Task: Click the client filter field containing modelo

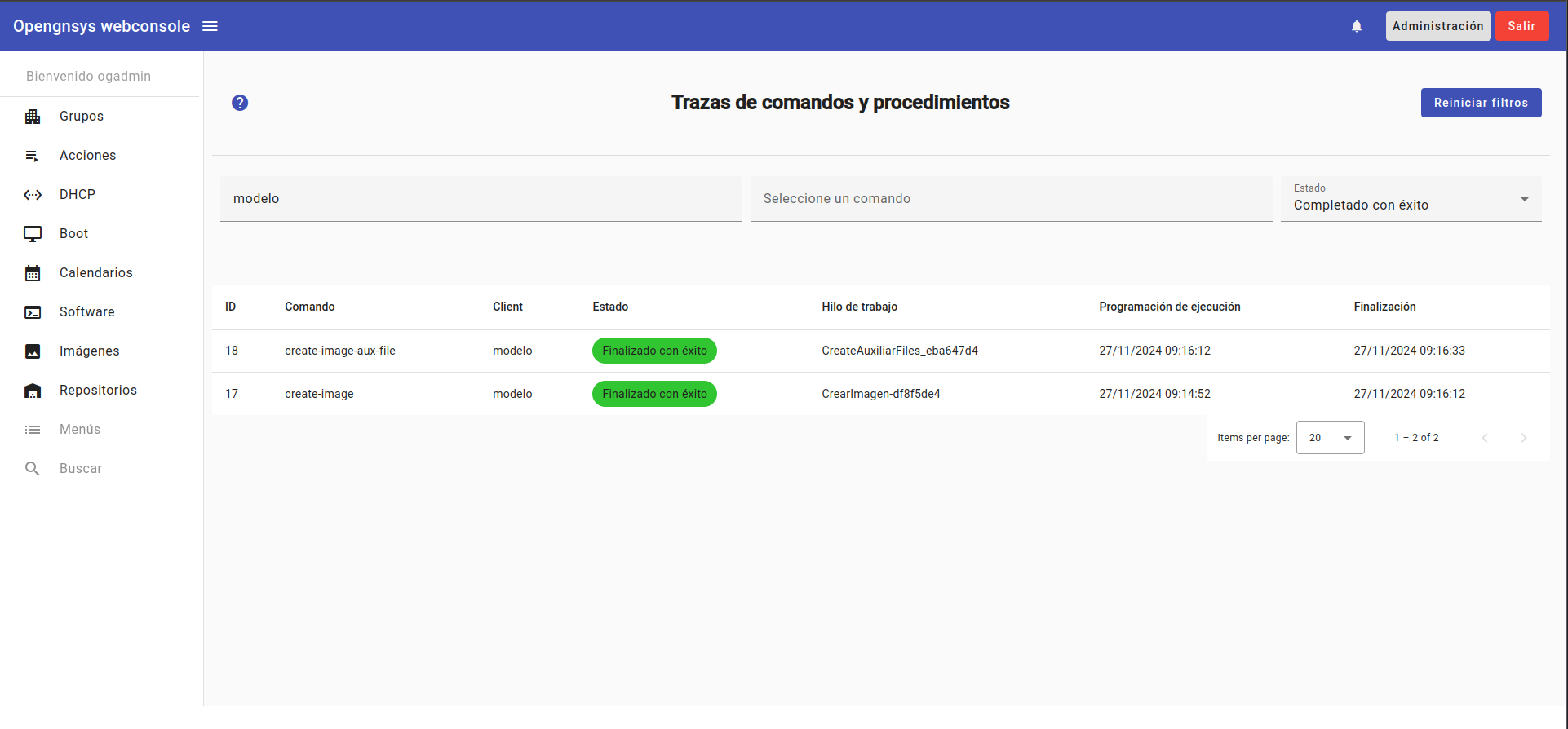Action: 481,199
